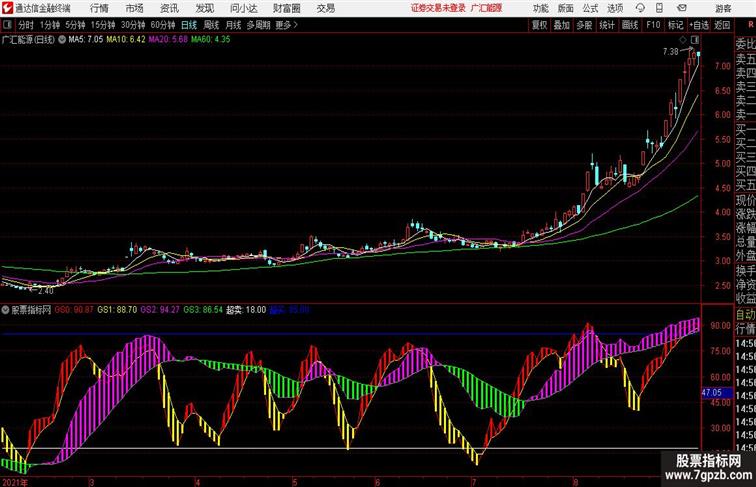Screen dimensions: 756x487
Task: Open the 资讯 menu
Action: point(169,8)
